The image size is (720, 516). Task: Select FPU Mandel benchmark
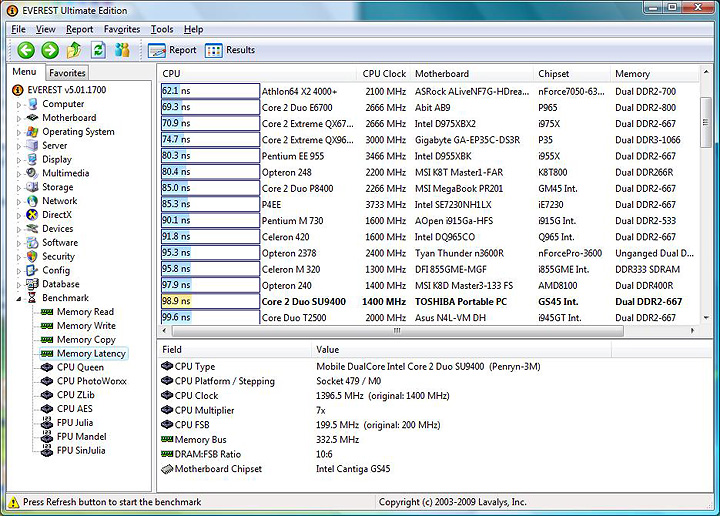click(82, 437)
